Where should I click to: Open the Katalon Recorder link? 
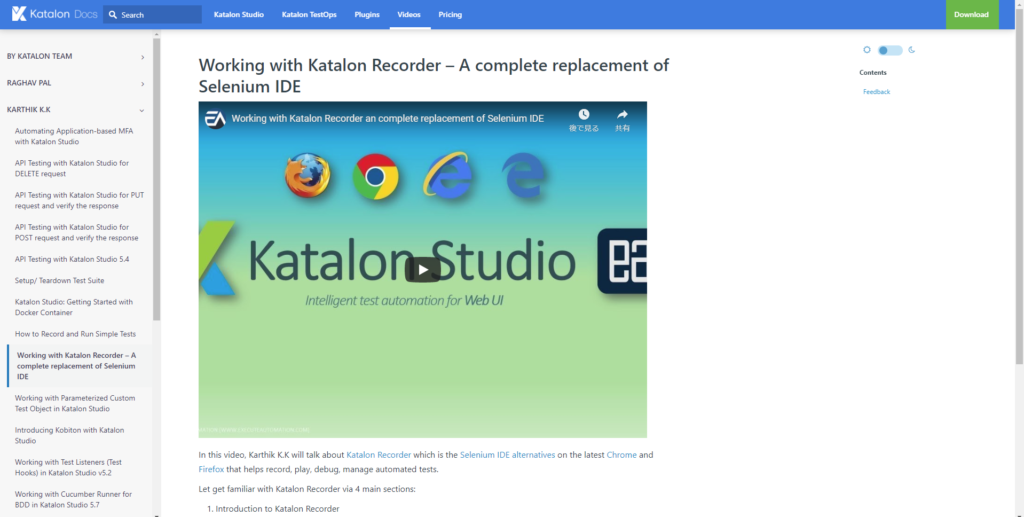click(x=378, y=455)
